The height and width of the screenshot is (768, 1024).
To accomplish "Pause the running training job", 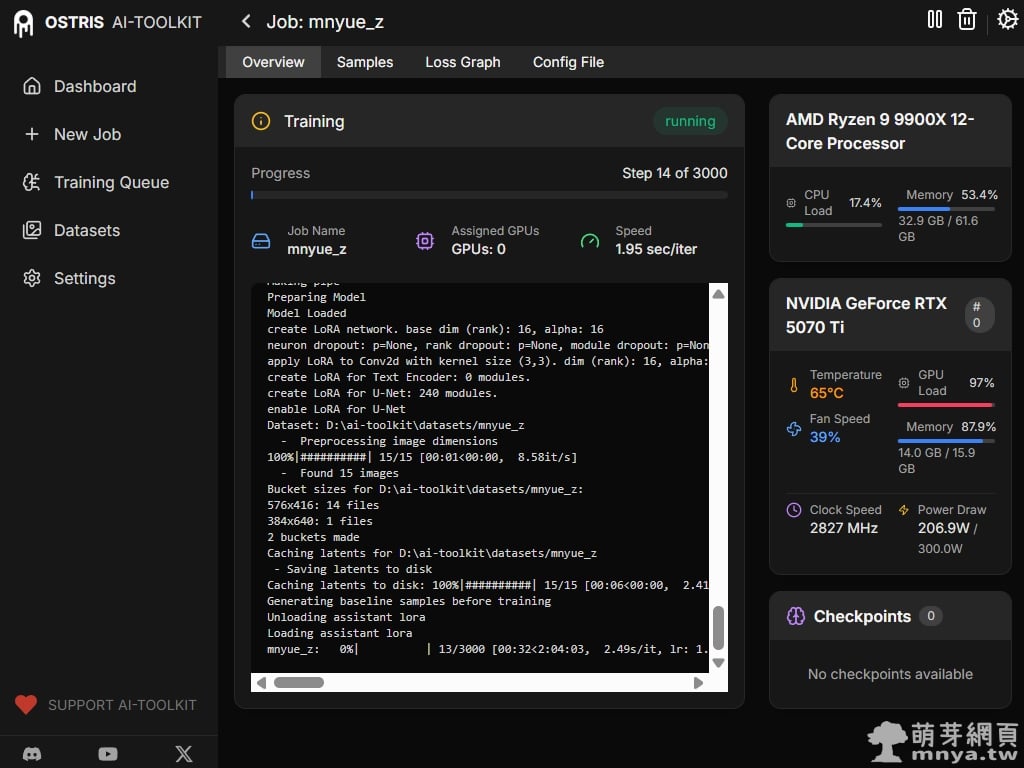I will coord(935,19).
